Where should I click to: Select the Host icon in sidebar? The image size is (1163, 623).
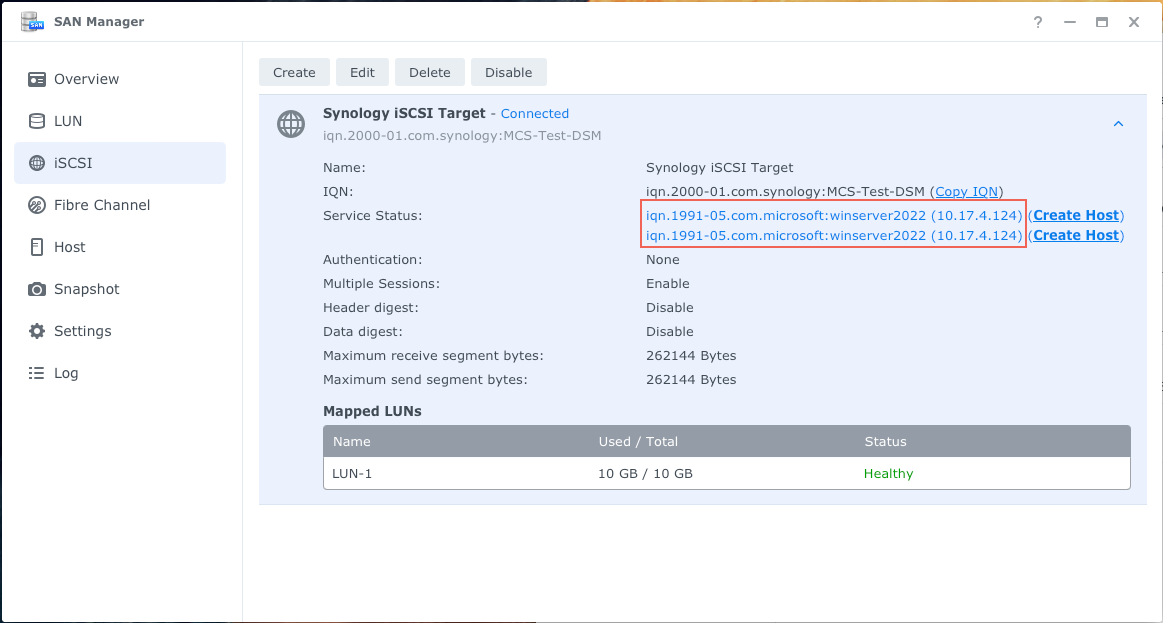coord(36,247)
